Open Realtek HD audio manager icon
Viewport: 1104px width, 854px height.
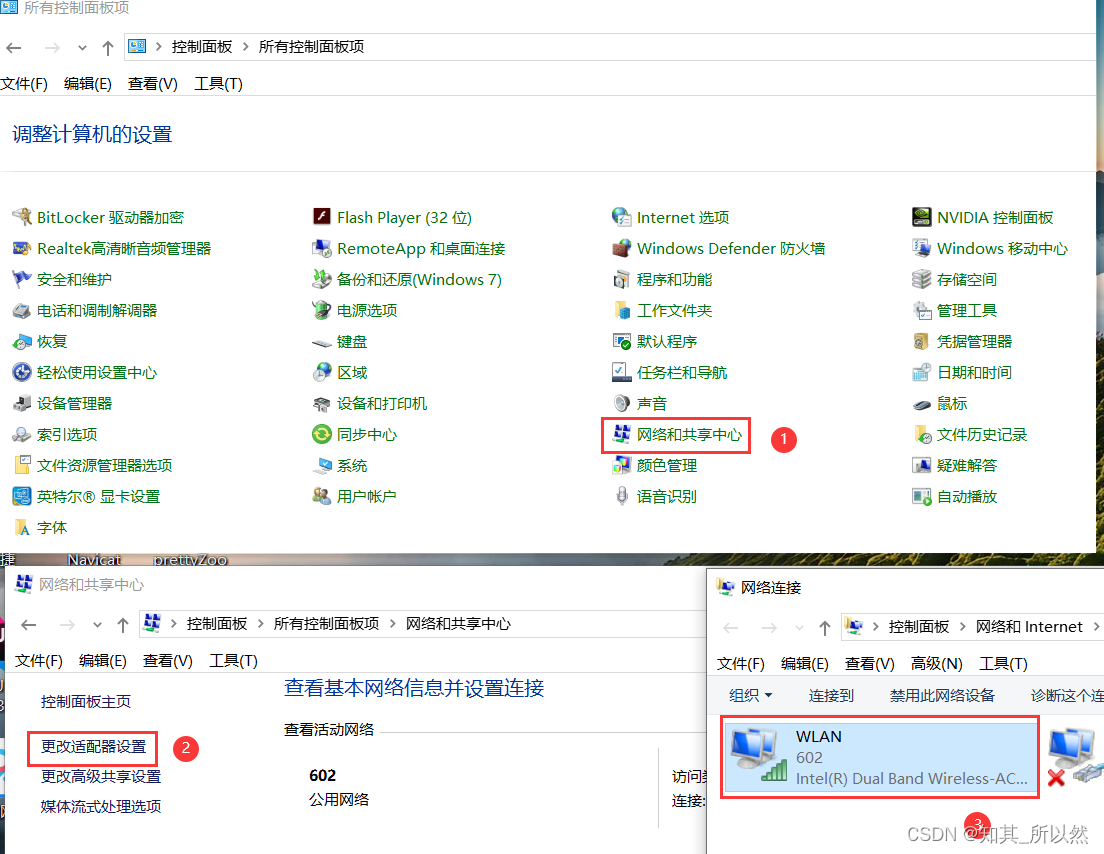(x=22, y=248)
